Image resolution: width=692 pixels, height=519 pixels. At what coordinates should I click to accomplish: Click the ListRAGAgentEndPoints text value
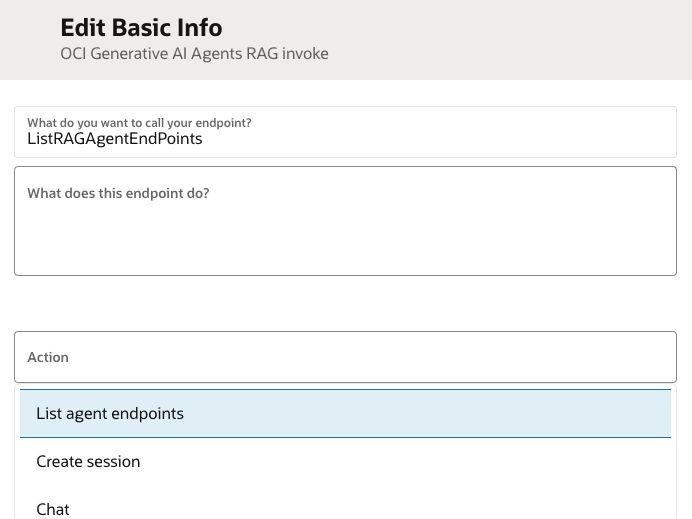pyautogui.click(x=115, y=139)
